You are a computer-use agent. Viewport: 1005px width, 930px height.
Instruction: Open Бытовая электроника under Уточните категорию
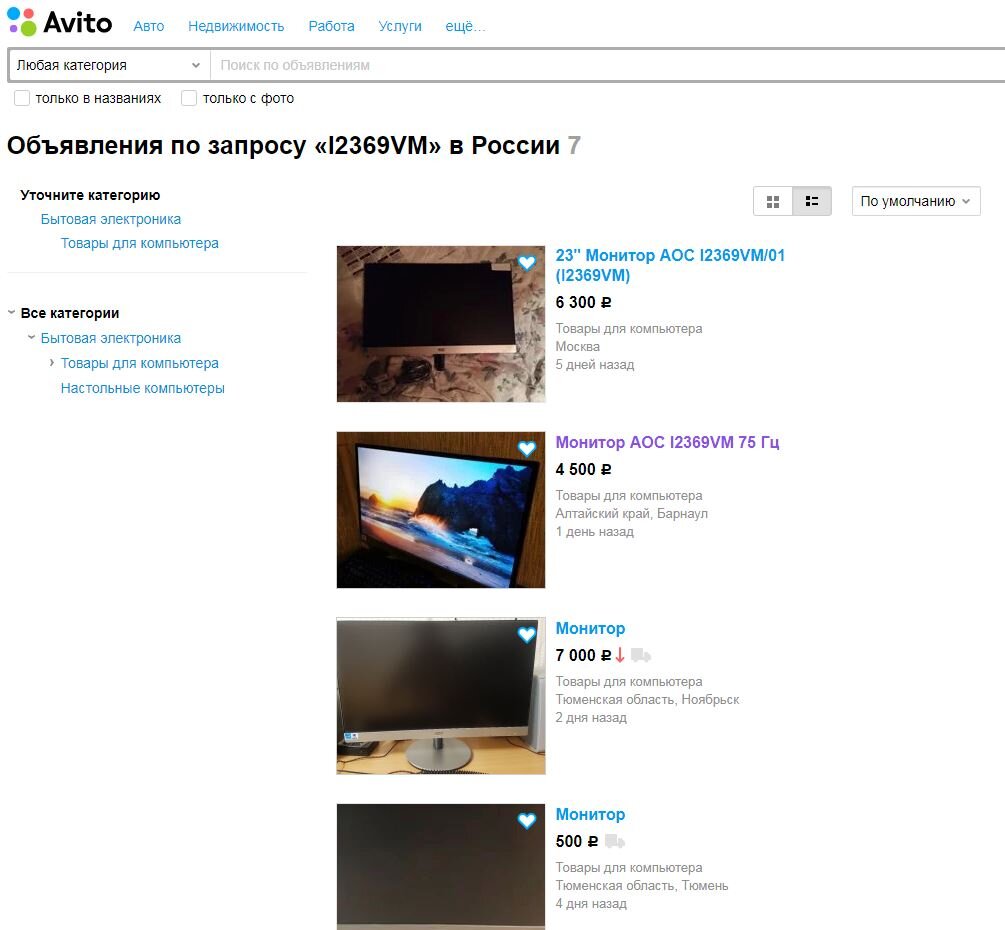tap(111, 219)
